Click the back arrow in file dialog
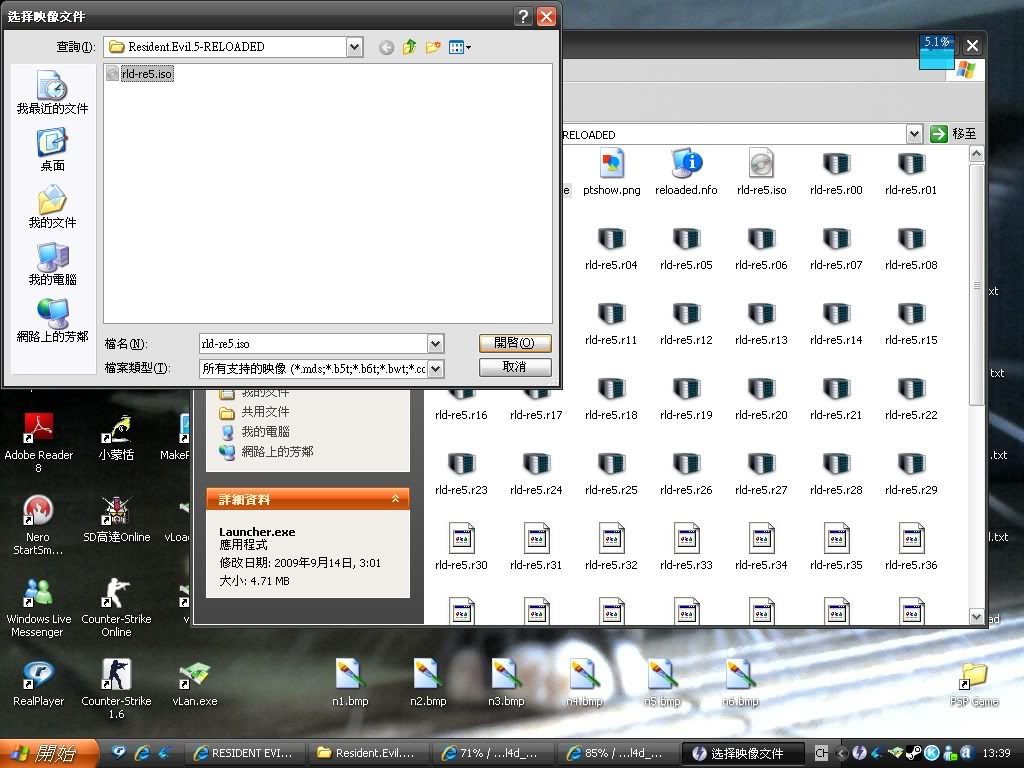This screenshot has width=1024, height=768. click(x=387, y=47)
